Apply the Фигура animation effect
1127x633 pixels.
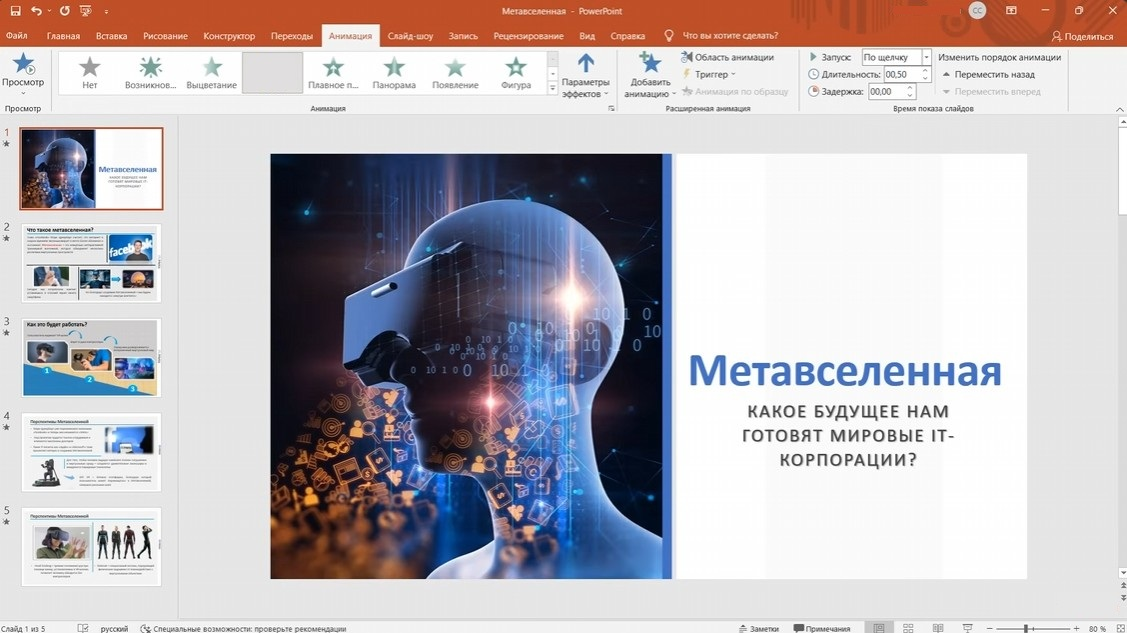coord(516,73)
